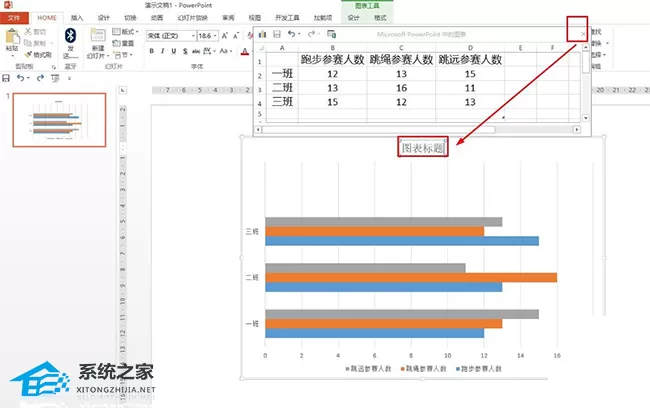
Task: Open the Slide Show ribbon tab
Action: pyautogui.click(x=192, y=18)
